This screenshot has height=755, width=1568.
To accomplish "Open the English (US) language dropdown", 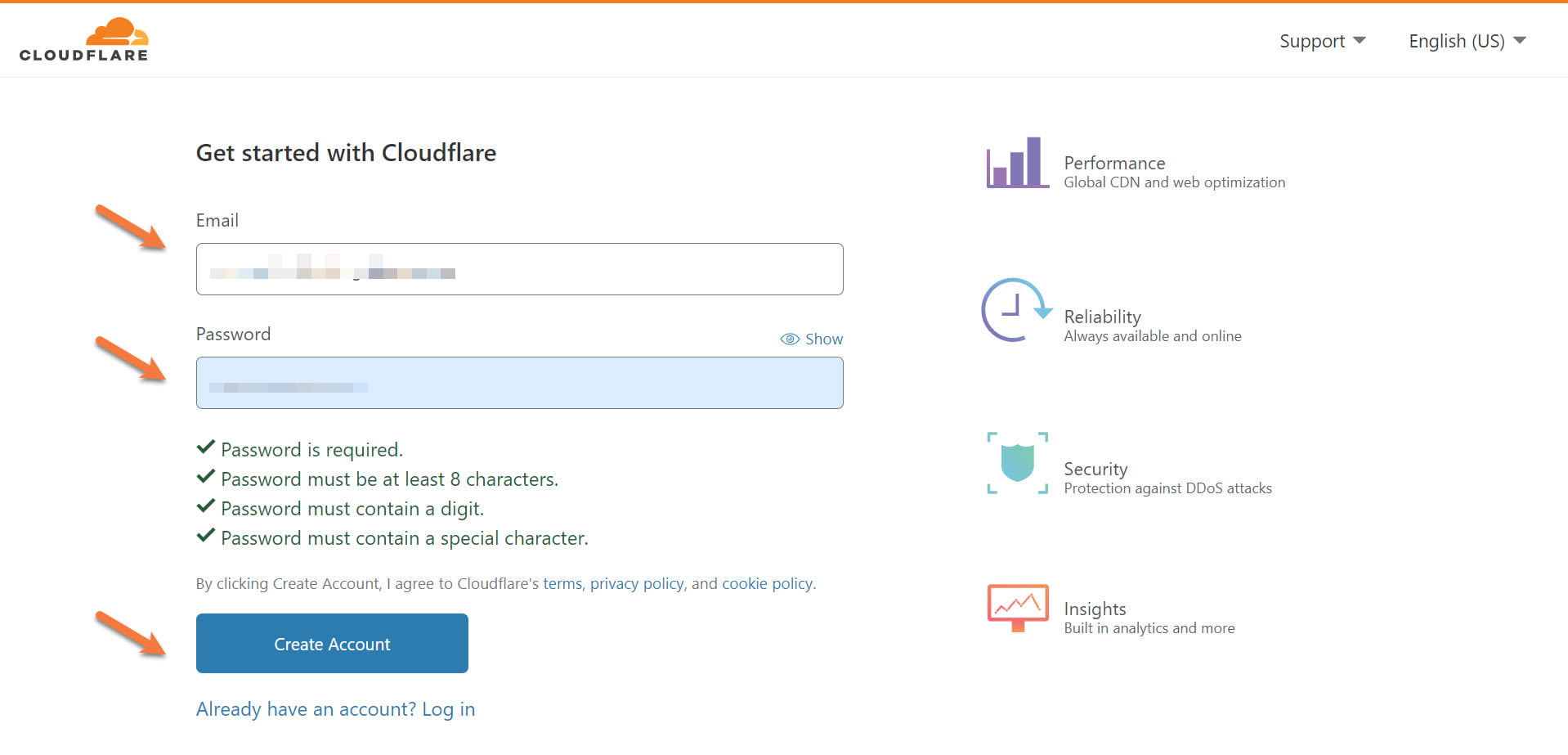I will click(1467, 41).
